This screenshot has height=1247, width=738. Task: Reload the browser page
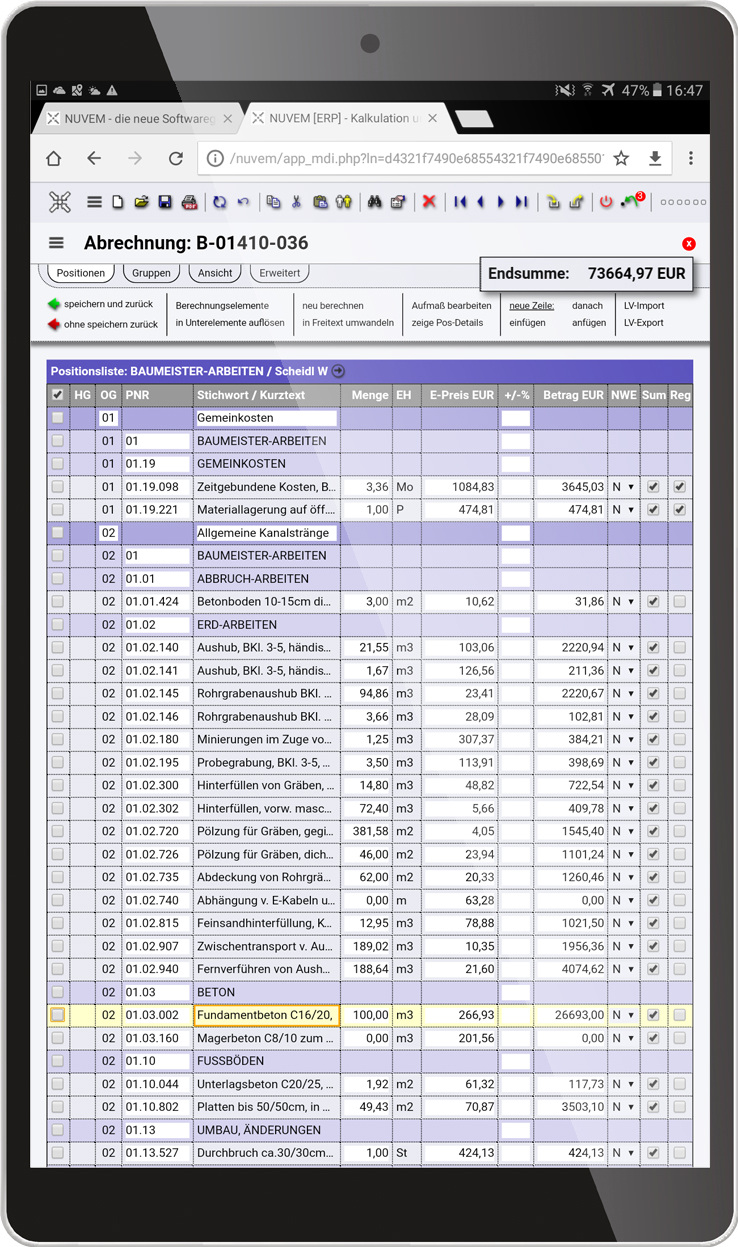pyautogui.click(x=175, y=158)
